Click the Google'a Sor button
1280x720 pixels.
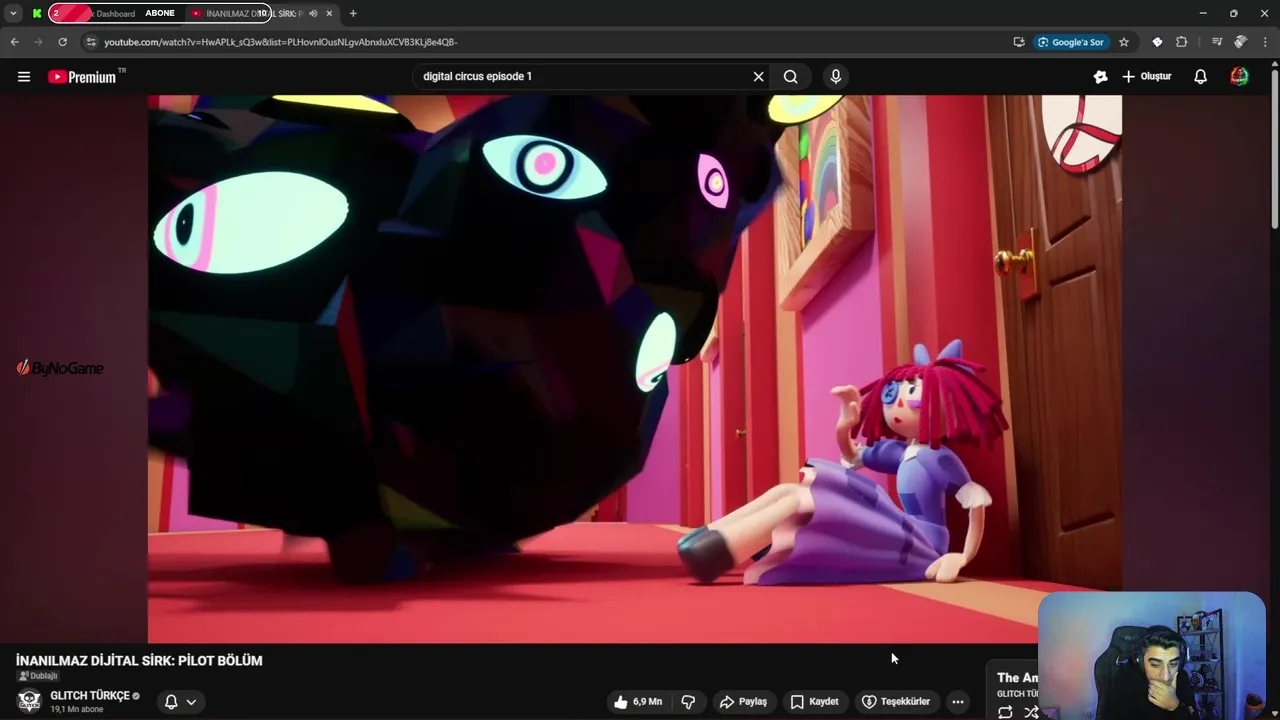pos(1070,42)
